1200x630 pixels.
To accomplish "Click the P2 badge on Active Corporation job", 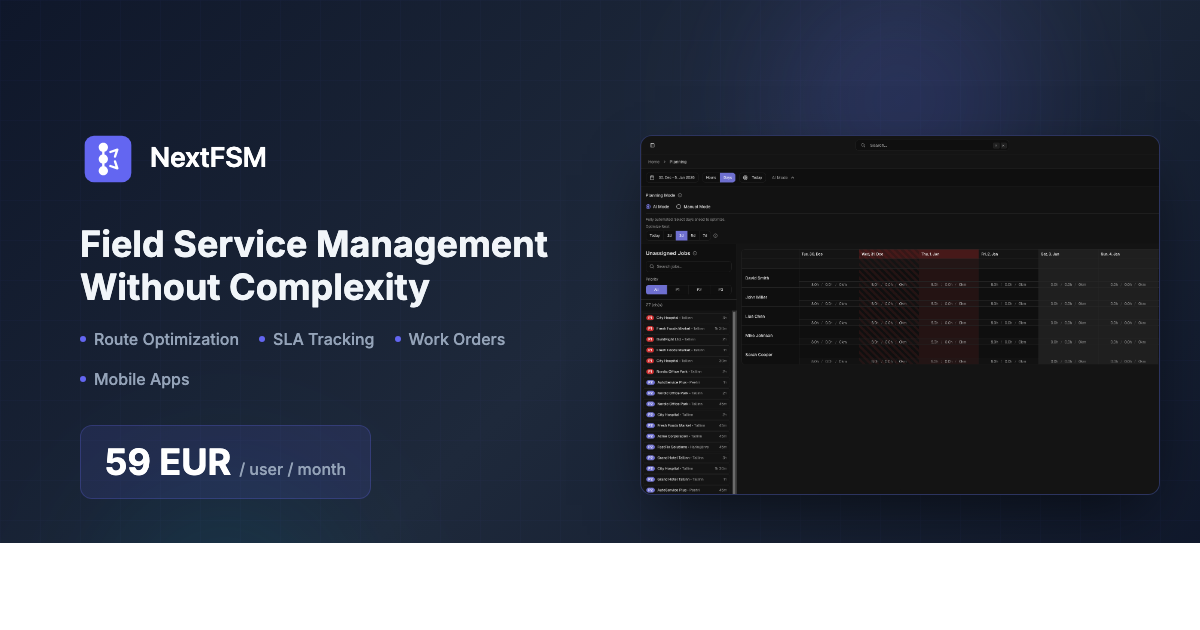I will pyautogui.click(x=650, y=436).
